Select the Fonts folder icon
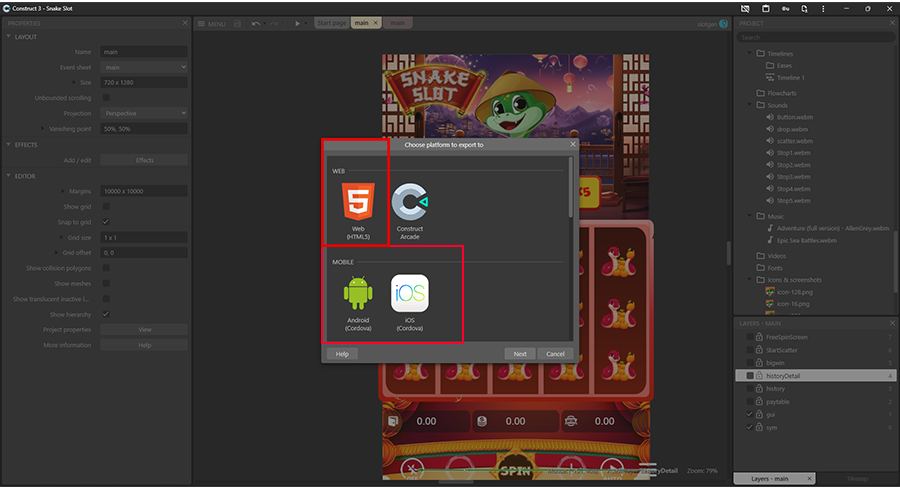The width and height of the screenshot is (900, 489). click(x=761, y=267)
